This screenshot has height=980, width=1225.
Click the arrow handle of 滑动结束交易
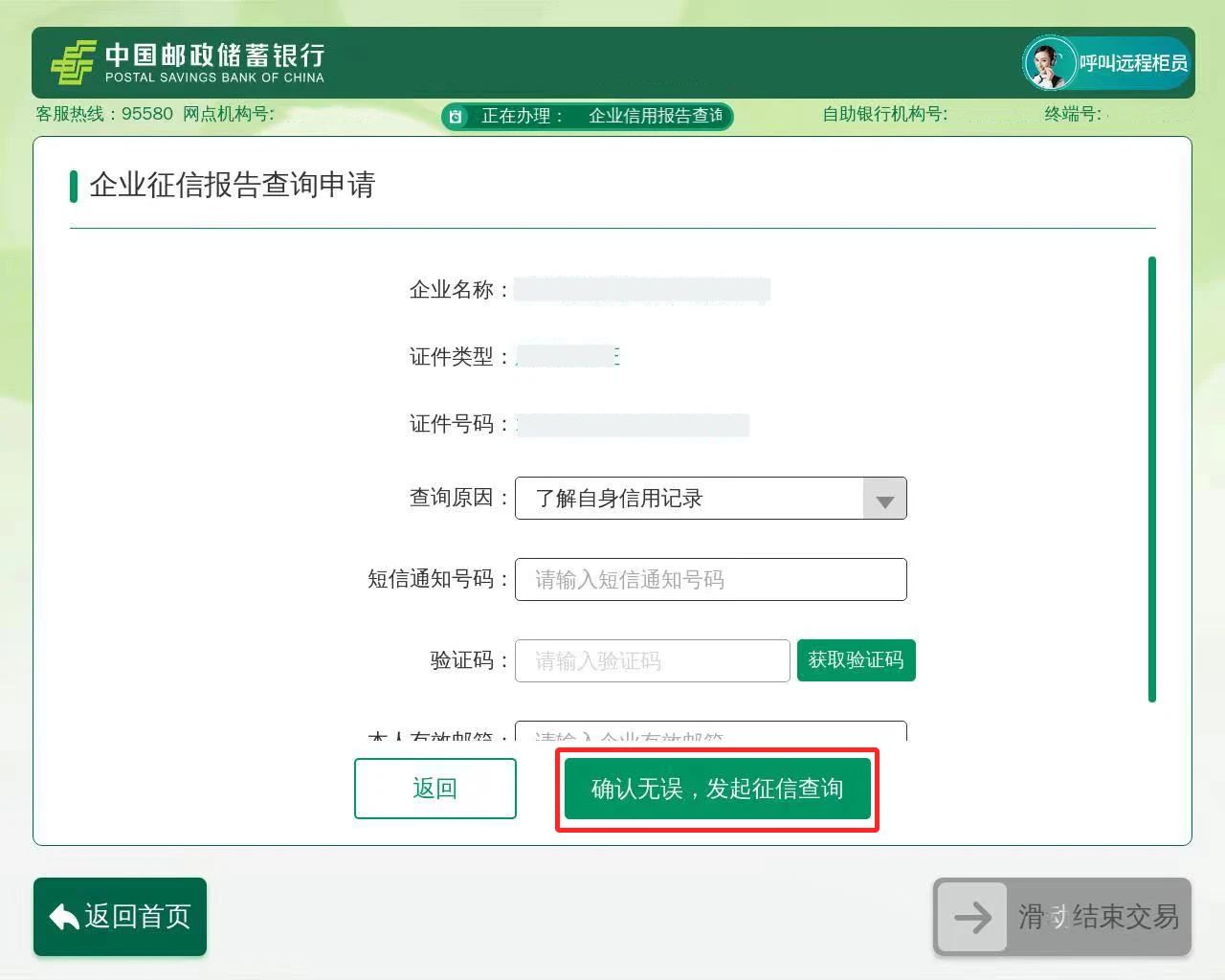click(971, 917)
